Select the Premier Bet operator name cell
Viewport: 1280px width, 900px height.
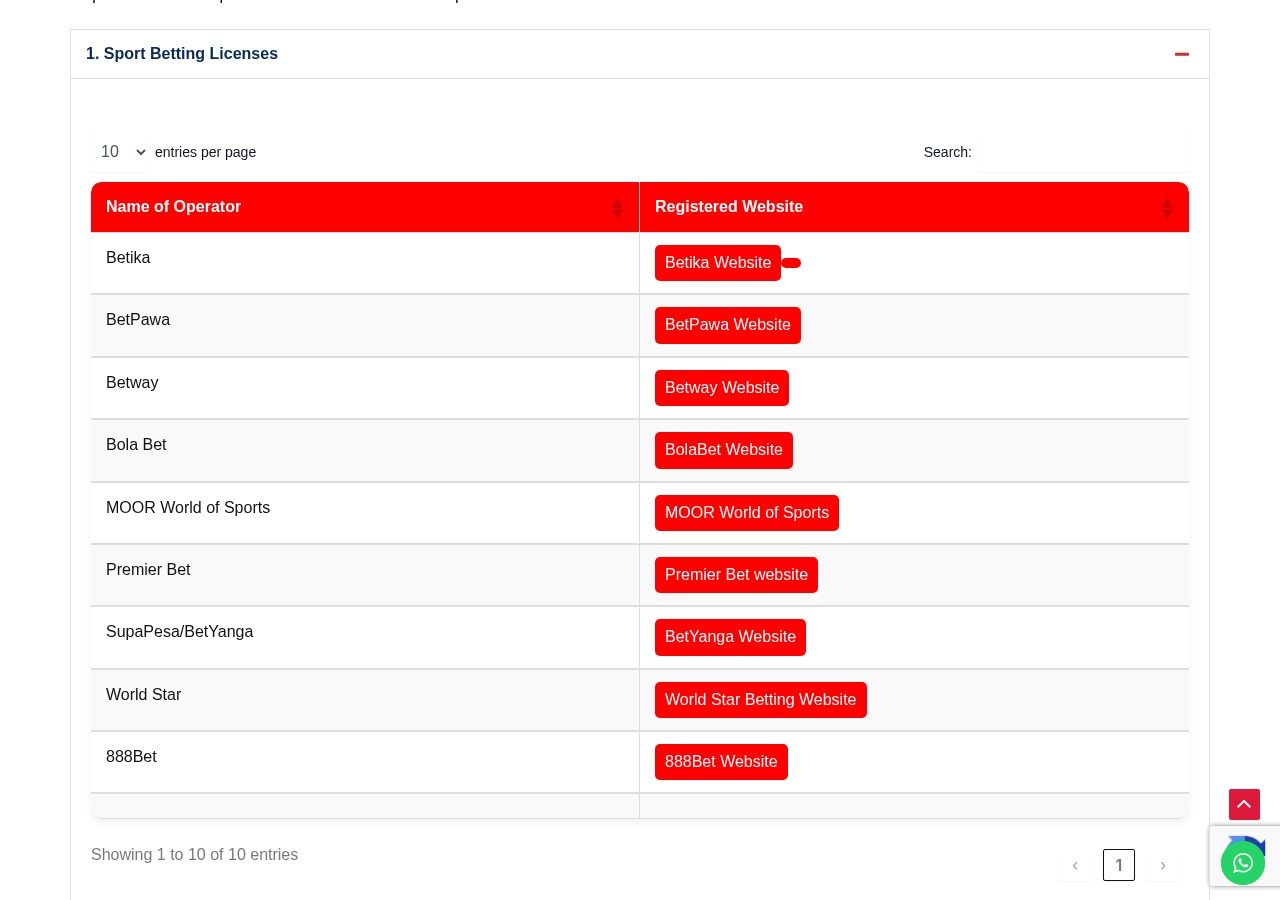click(x=365, y=575)
